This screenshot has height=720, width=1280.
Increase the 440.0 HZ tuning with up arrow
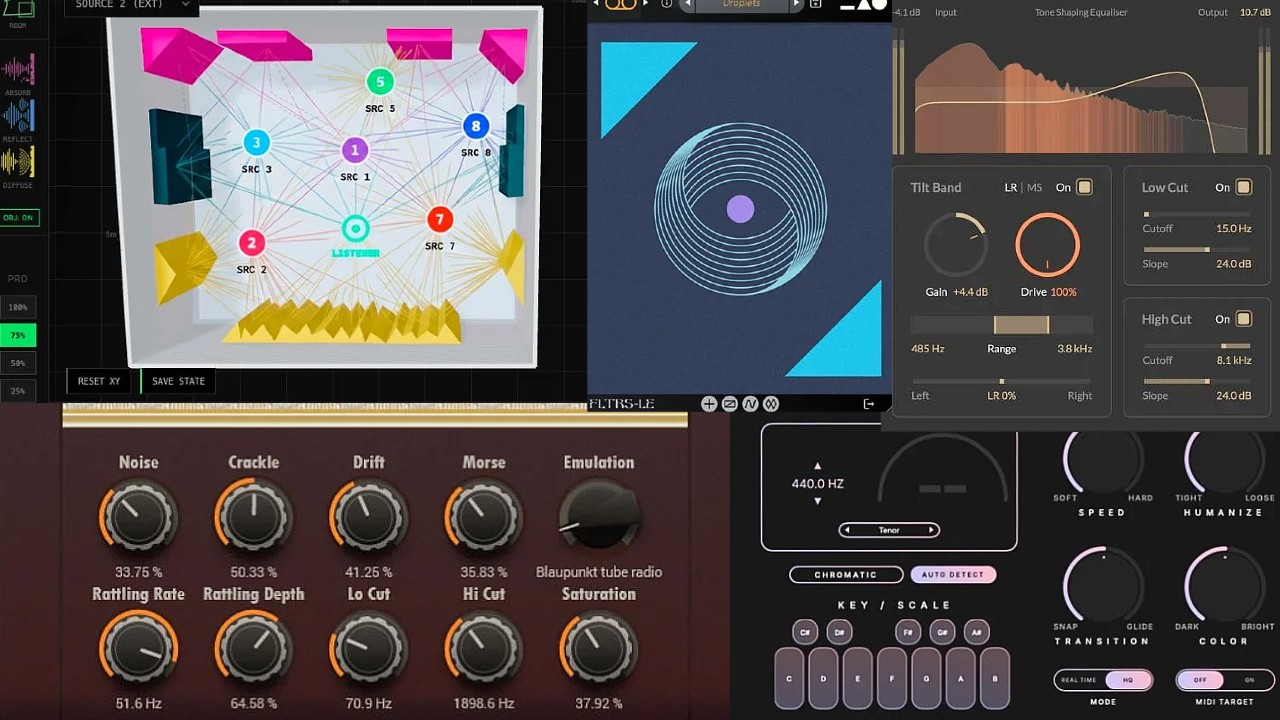(x=818, y=466)
